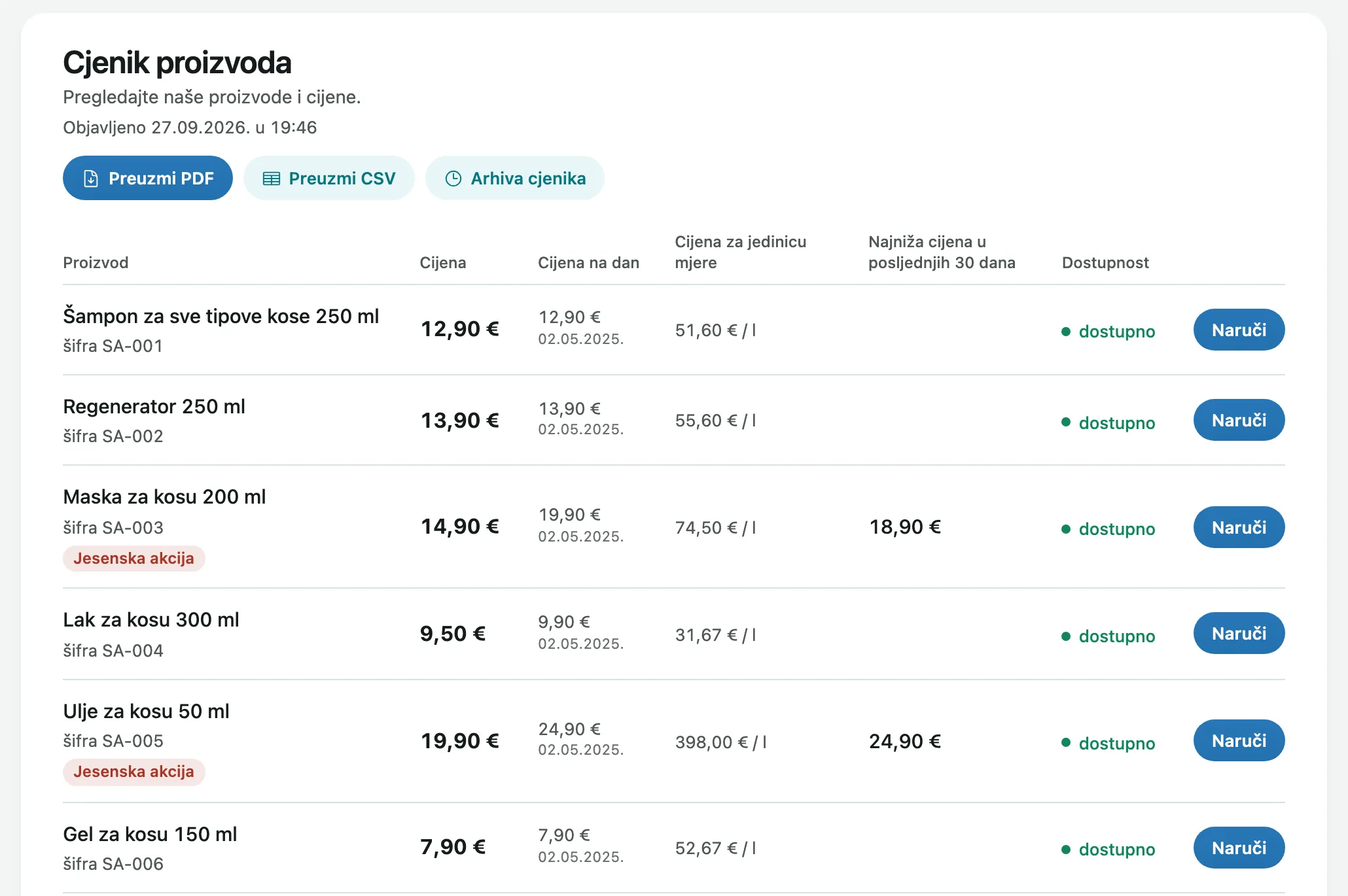1348x896 pixels.
Task: Select product name Lak za kosu 300 ml
Action: click(x=151, y=620)
